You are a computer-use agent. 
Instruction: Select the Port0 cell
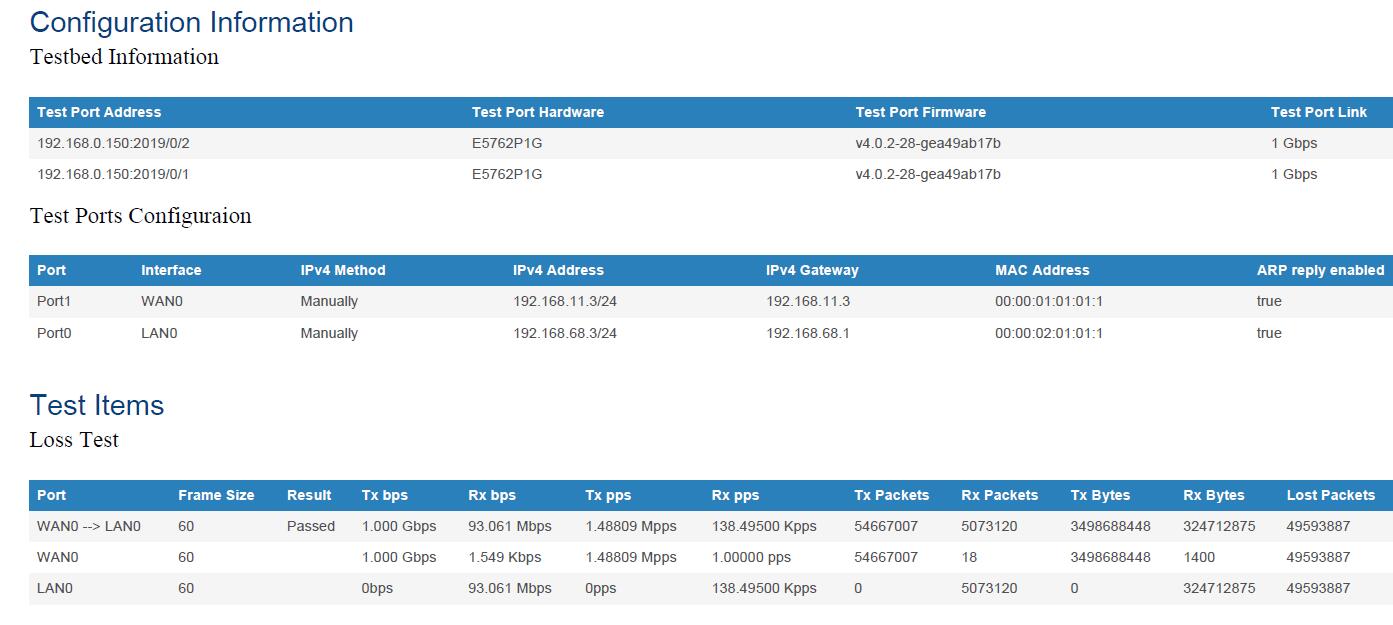pos(54,333)
